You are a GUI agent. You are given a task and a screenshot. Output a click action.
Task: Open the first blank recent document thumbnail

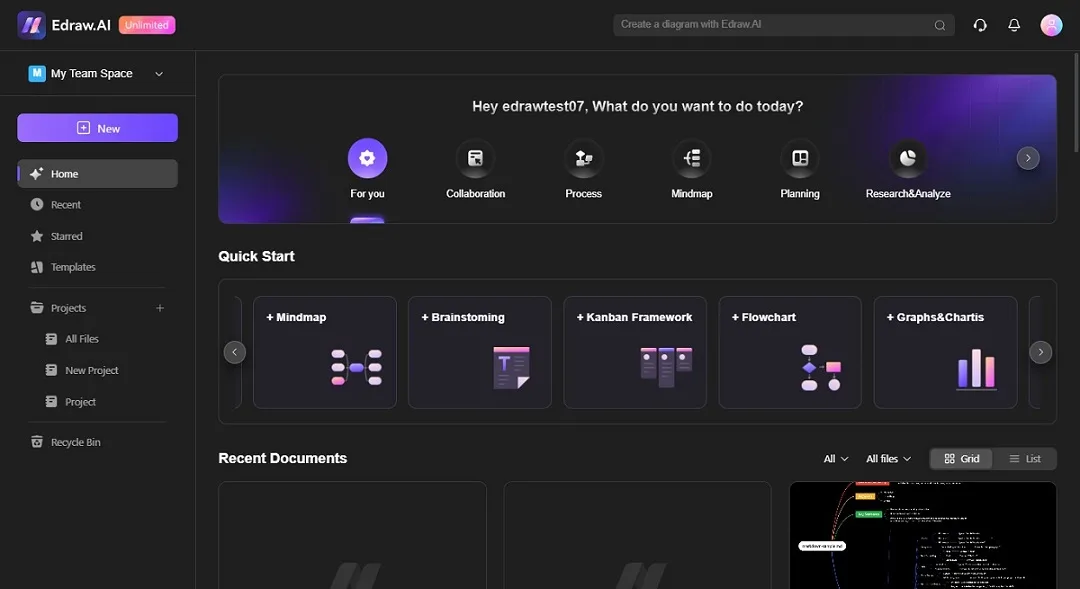pos(352,535)
